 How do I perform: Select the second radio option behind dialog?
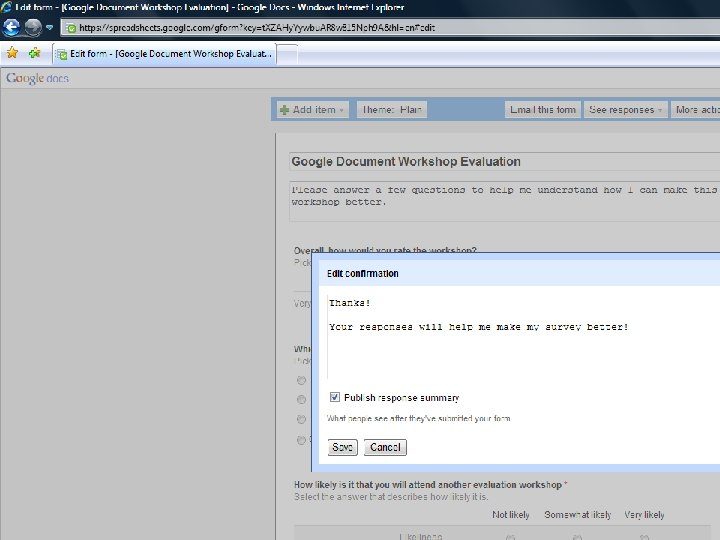(x=301, y=399)
